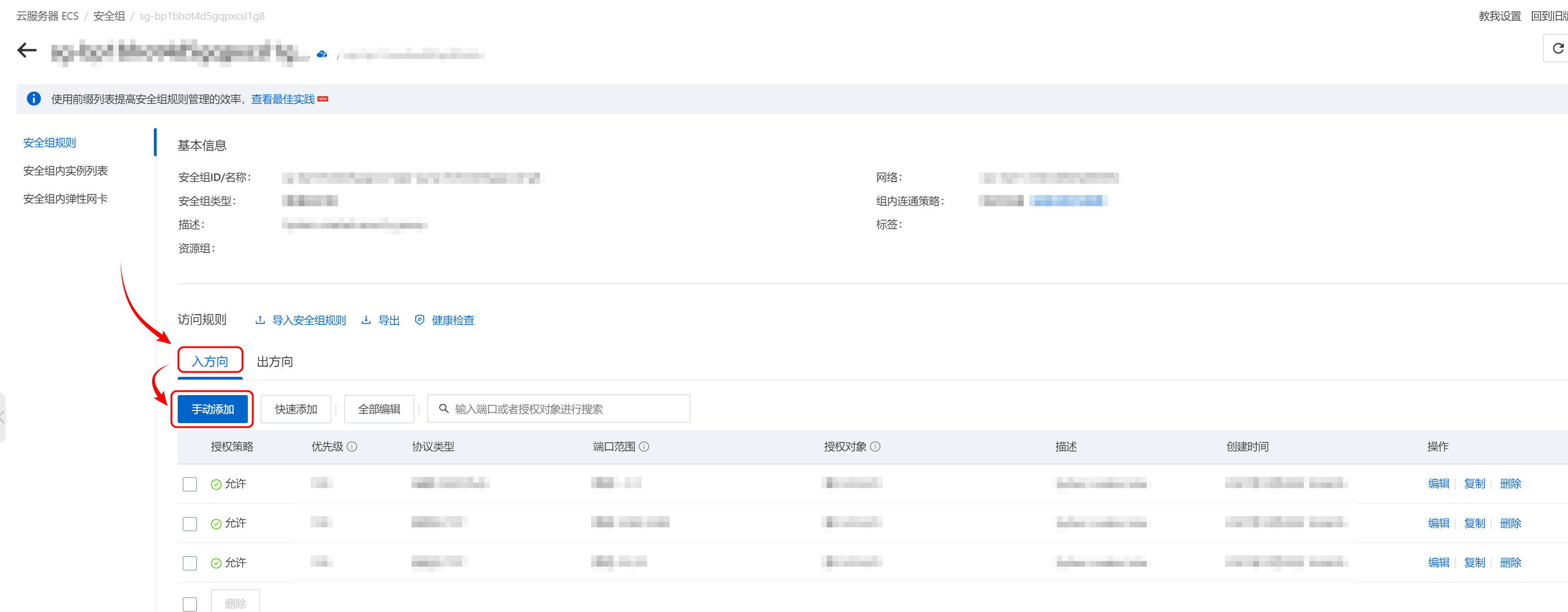The image size is (1568, 612).
Task: Click the 手动添加 button
Action: [x=212, y=409]
